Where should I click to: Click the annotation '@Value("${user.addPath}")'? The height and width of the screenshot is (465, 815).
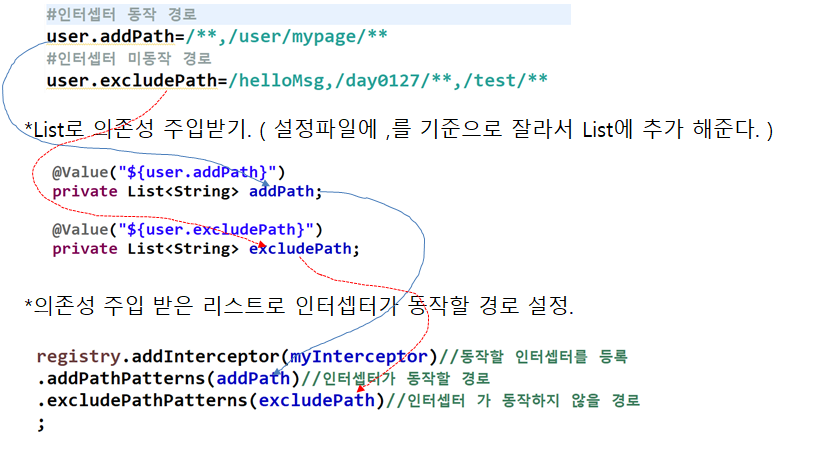(x=168, y=172)
